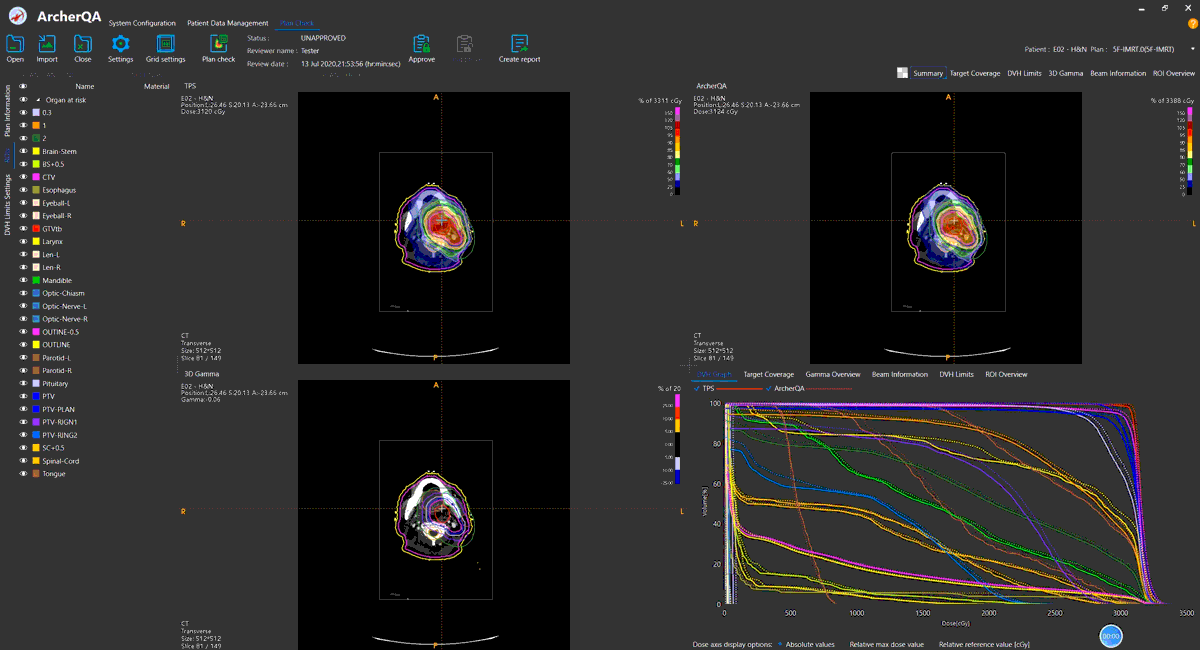Toggle the header eye icon above ROI list

(x=23, y=87)
